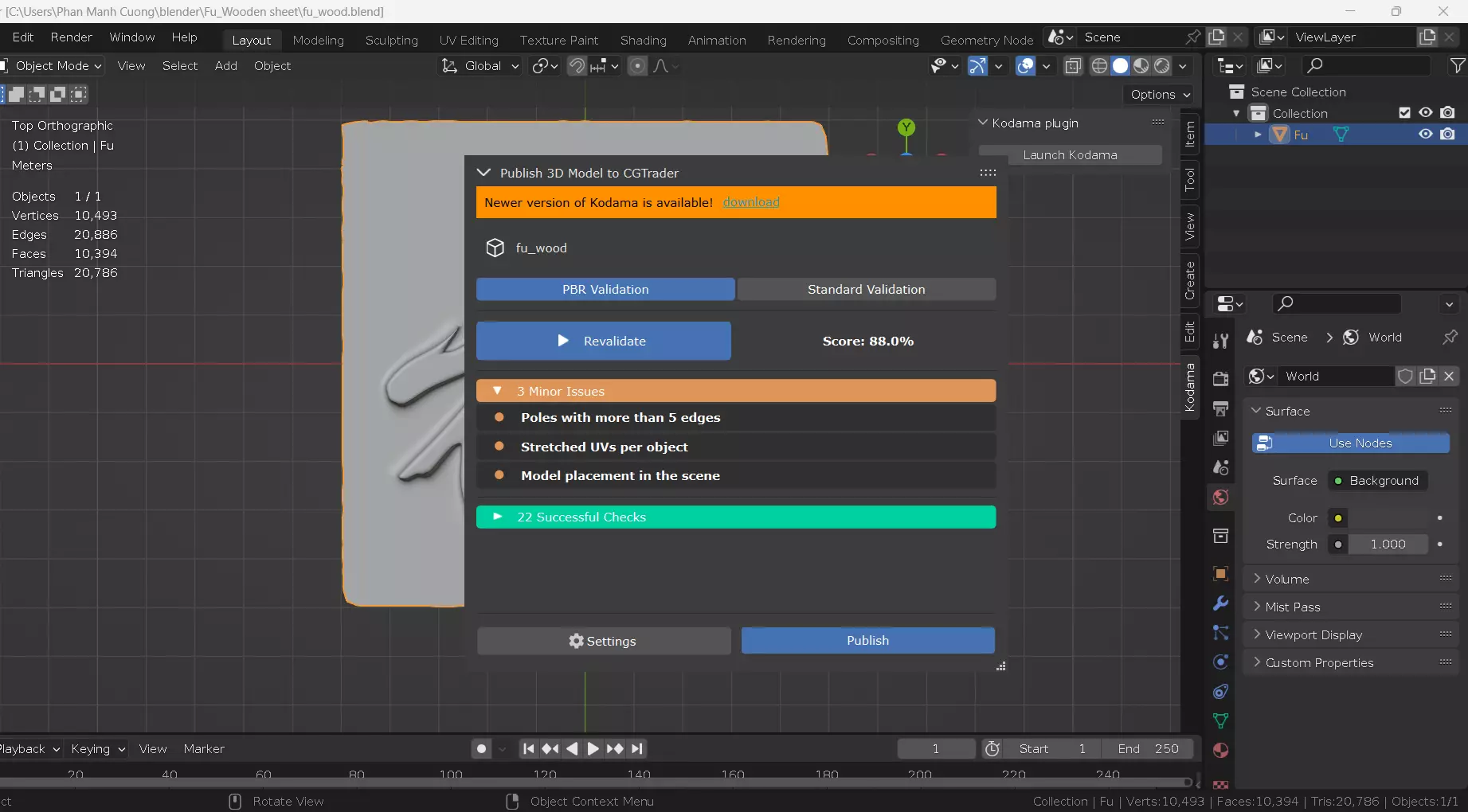
Task: Open the pivot point selector
Action: (545, 66)
